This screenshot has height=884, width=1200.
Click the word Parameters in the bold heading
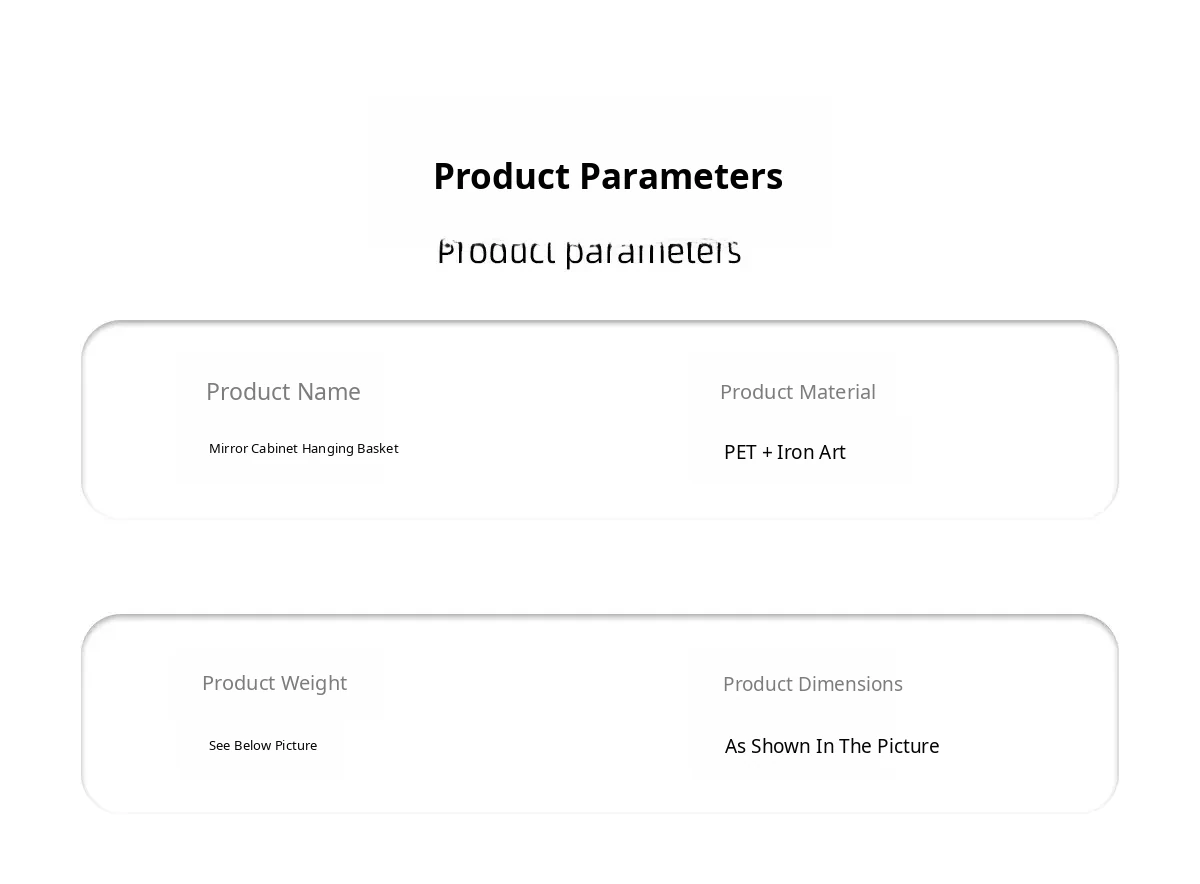tap(681, 176)
